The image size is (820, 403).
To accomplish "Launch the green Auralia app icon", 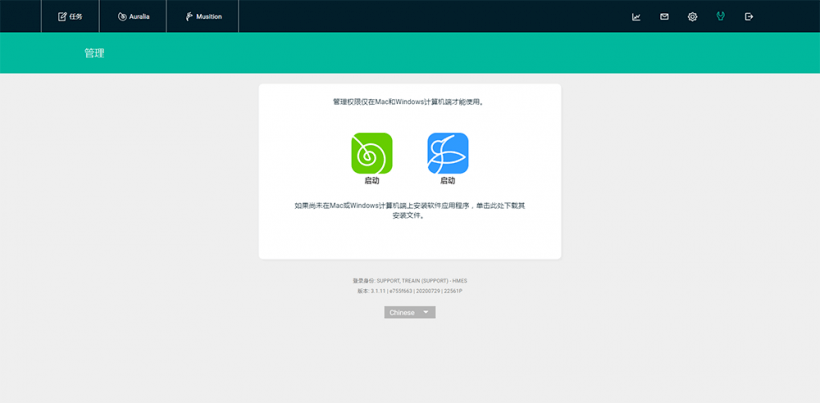I will tap(372, 153).
